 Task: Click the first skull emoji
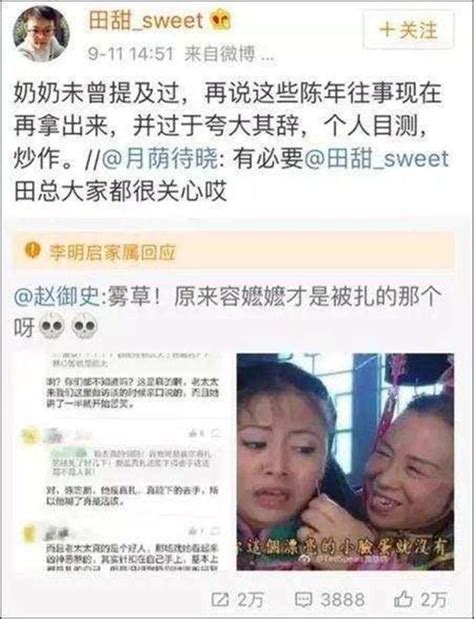(x=52, y=326)
